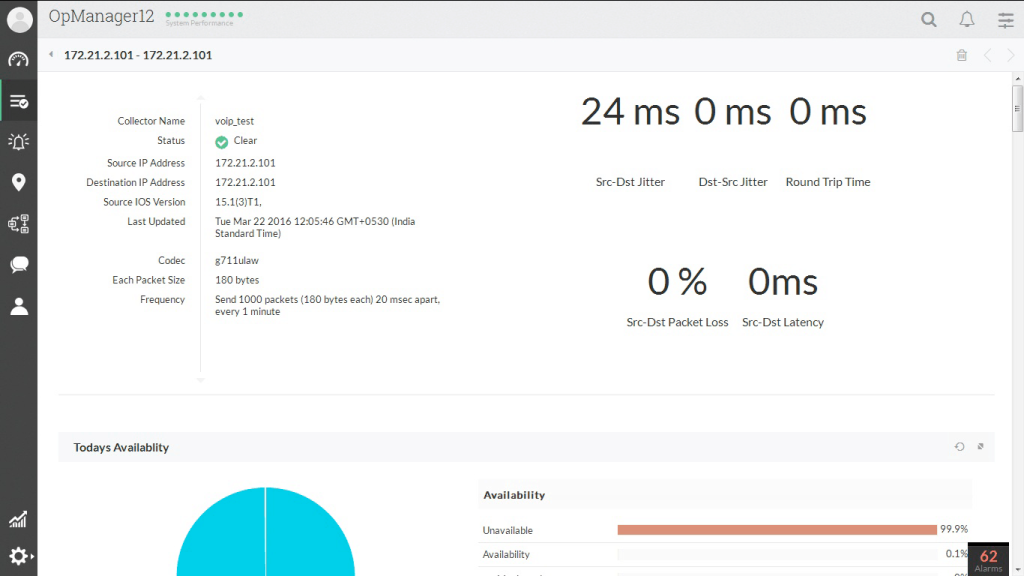Click the network devices workflow icon in sidebar

coord(18,224)
